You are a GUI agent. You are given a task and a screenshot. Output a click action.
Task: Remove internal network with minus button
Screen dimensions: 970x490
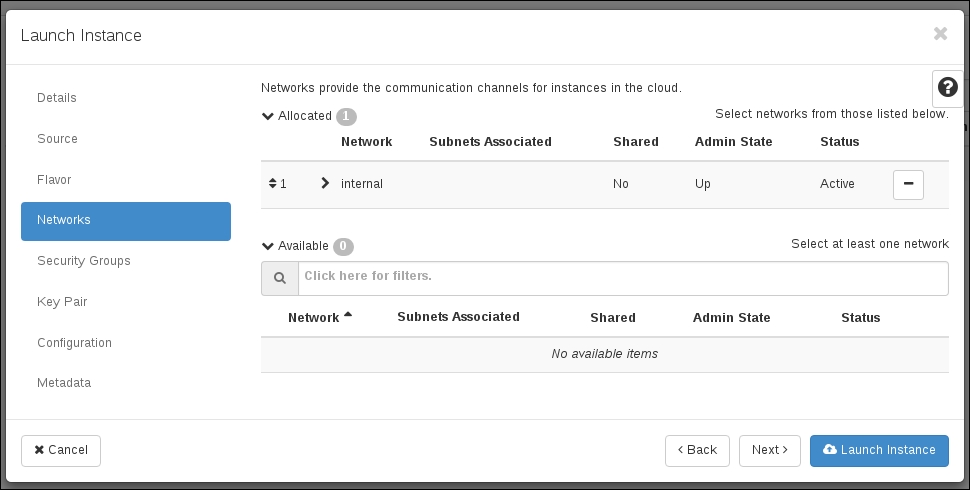907,185
